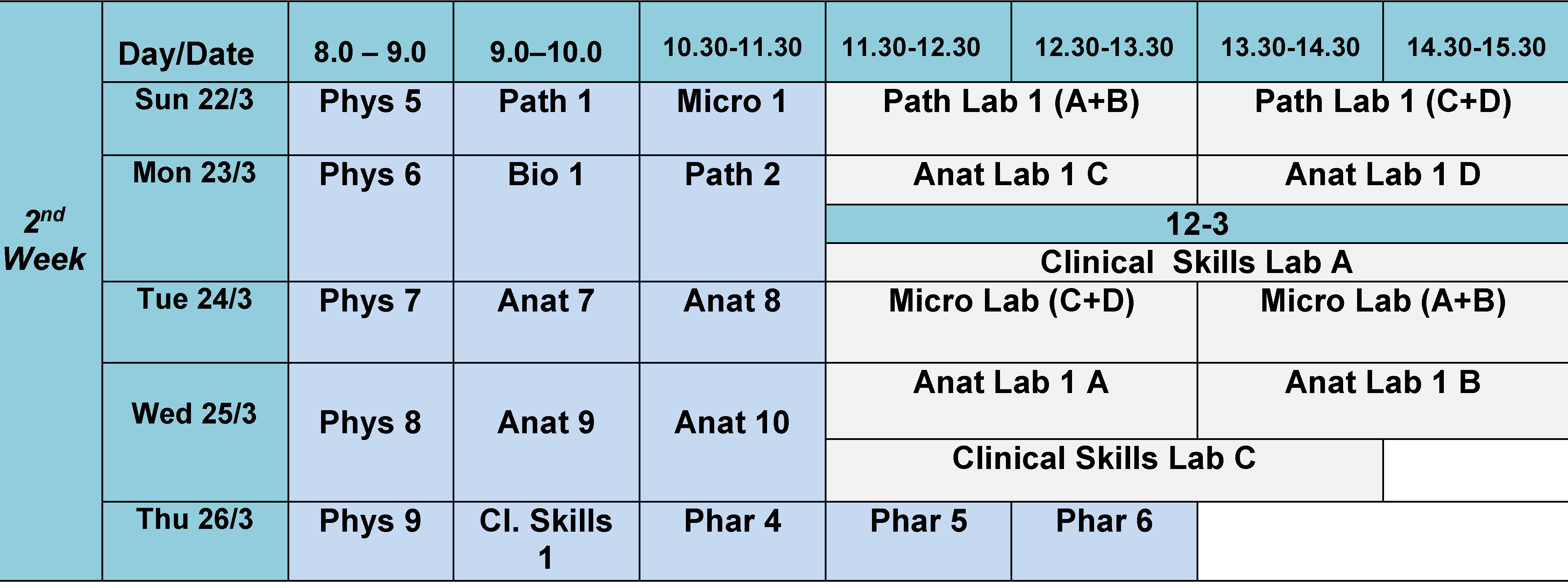Image resolution: width=1568 pixels, height=588 pixels.
Task: Select the Tue 24/3 row label
Action: pyautogui.click(x=194, y=300)
